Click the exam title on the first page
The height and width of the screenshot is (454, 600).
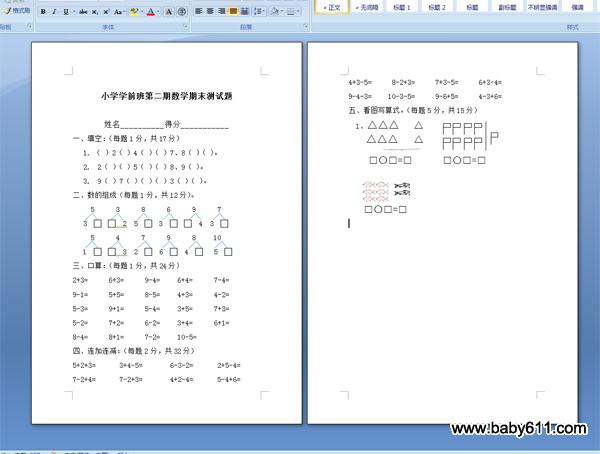click(167, 96)
